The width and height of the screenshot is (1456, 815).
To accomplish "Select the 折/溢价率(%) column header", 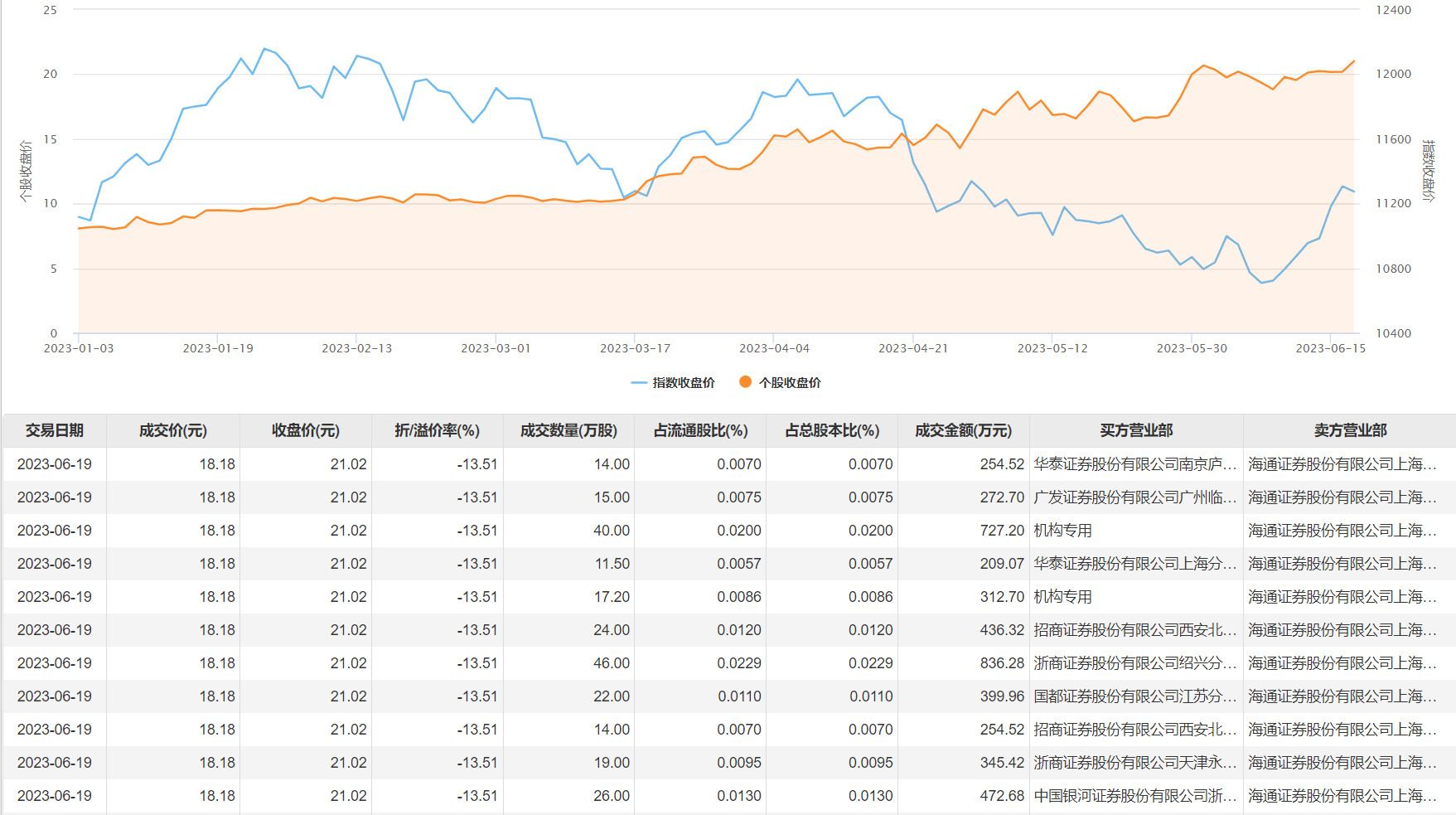I will 437,430.
